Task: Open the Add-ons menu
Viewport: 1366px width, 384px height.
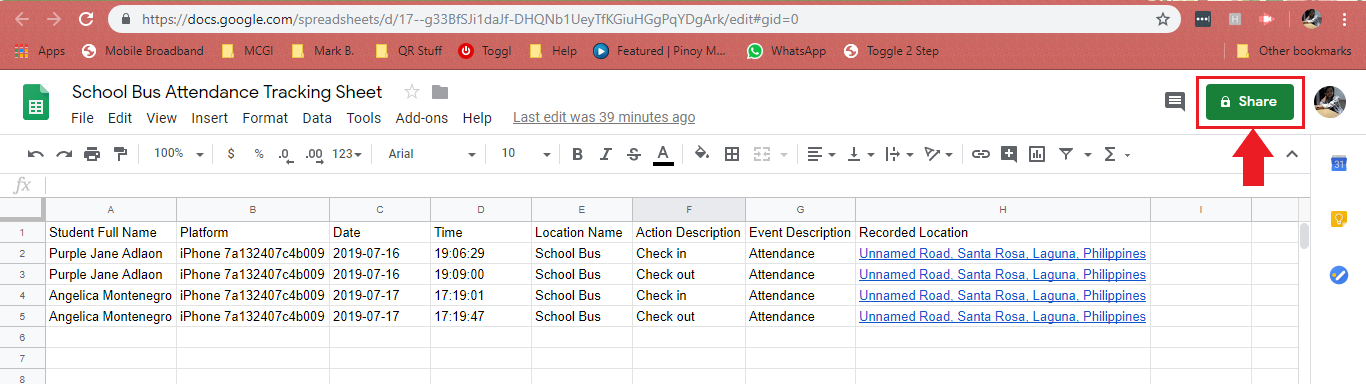Action: (x=422, y=118)
